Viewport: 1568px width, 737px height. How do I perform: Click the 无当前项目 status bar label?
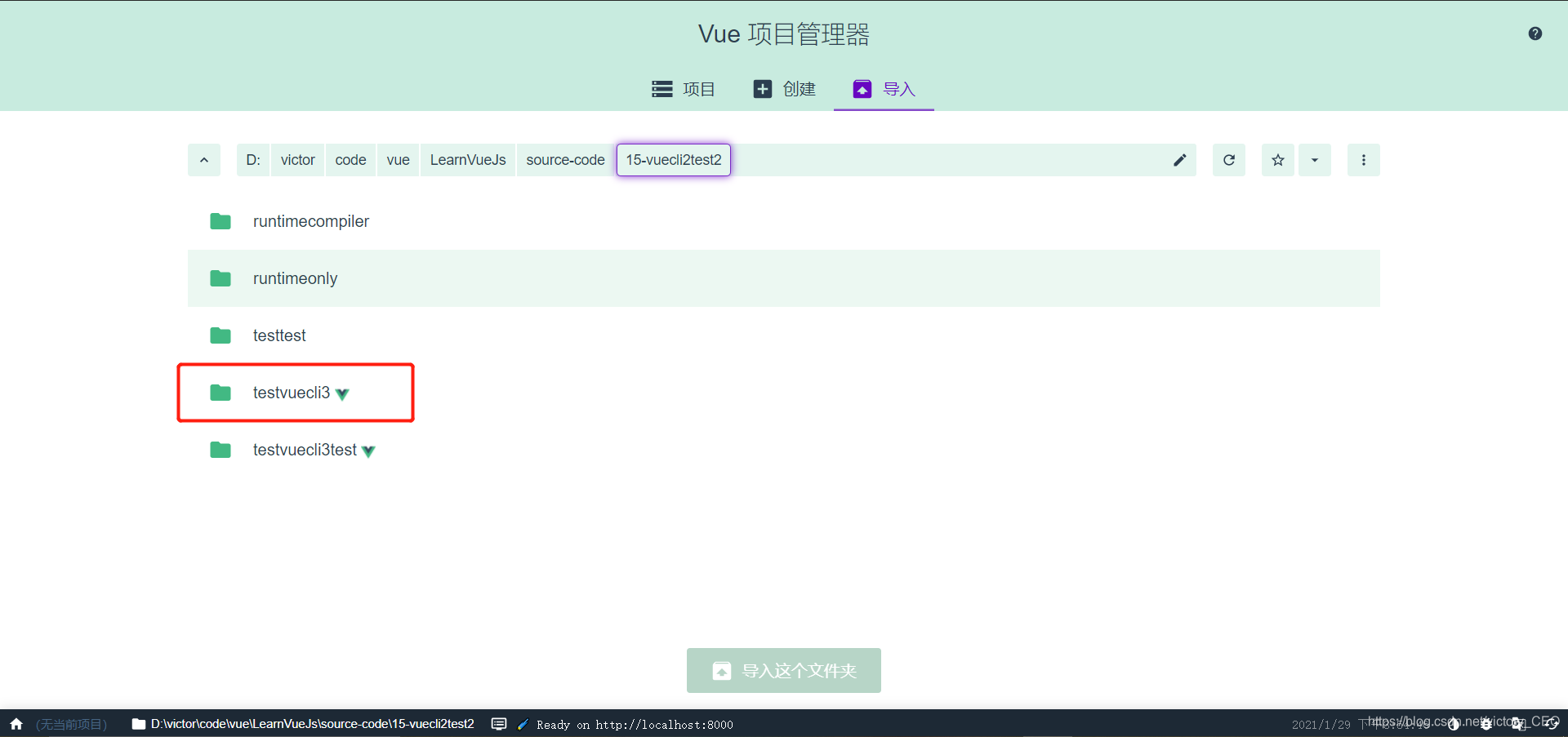(72, 724)
